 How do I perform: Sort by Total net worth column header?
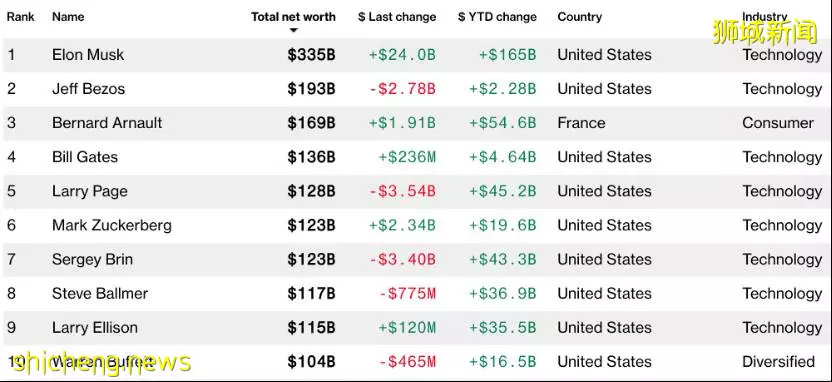pos(293,17)
